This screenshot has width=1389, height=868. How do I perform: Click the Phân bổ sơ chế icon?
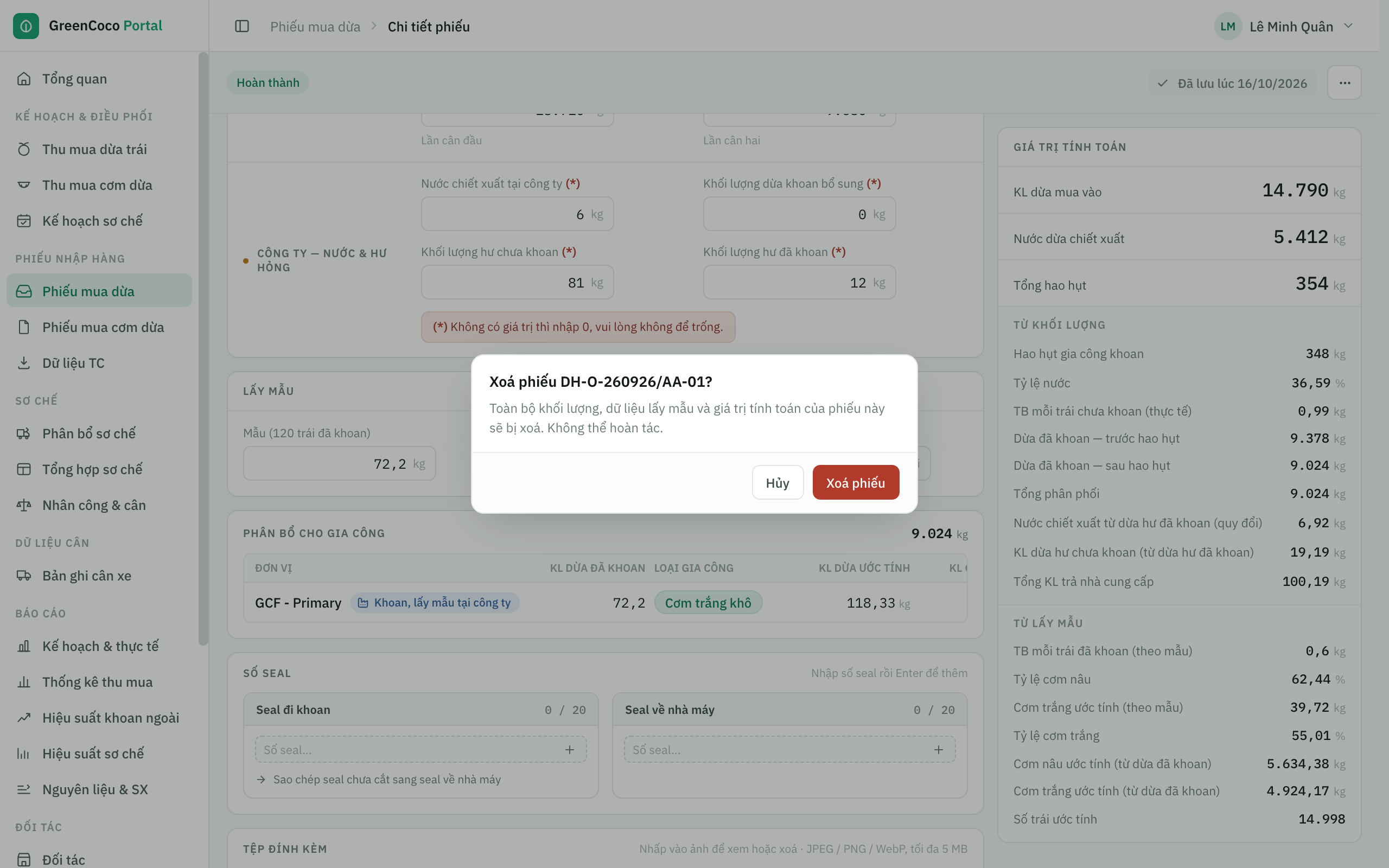coord(23,433)
